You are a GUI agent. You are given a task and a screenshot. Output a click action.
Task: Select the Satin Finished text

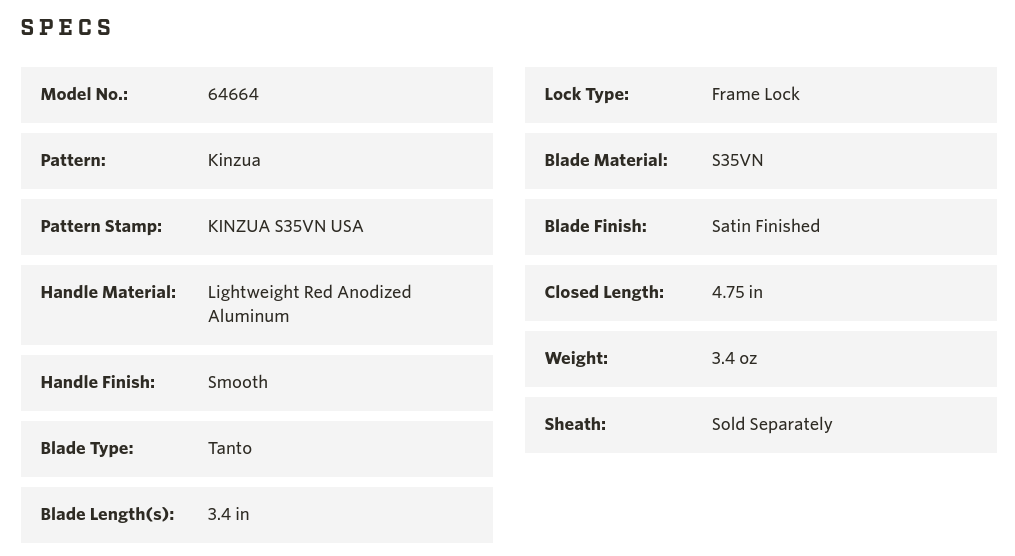click(x=765, y=226)
